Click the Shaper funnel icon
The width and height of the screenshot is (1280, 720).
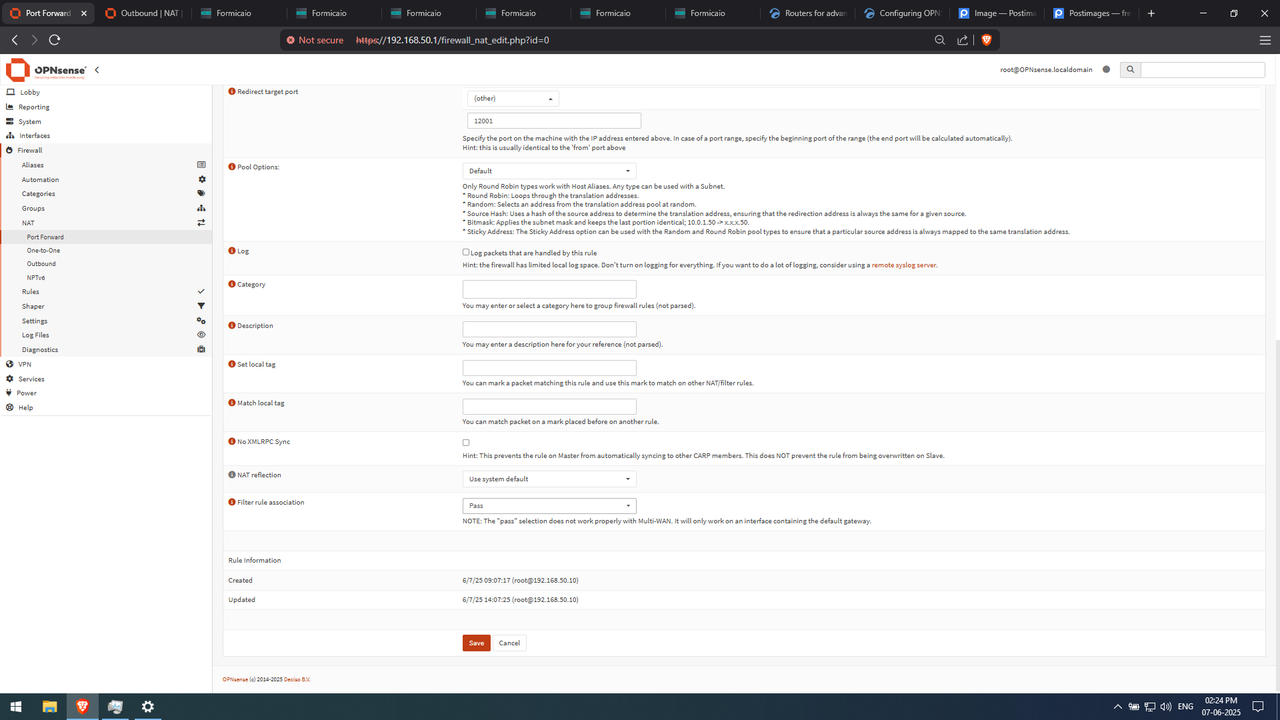click(201, 306)
